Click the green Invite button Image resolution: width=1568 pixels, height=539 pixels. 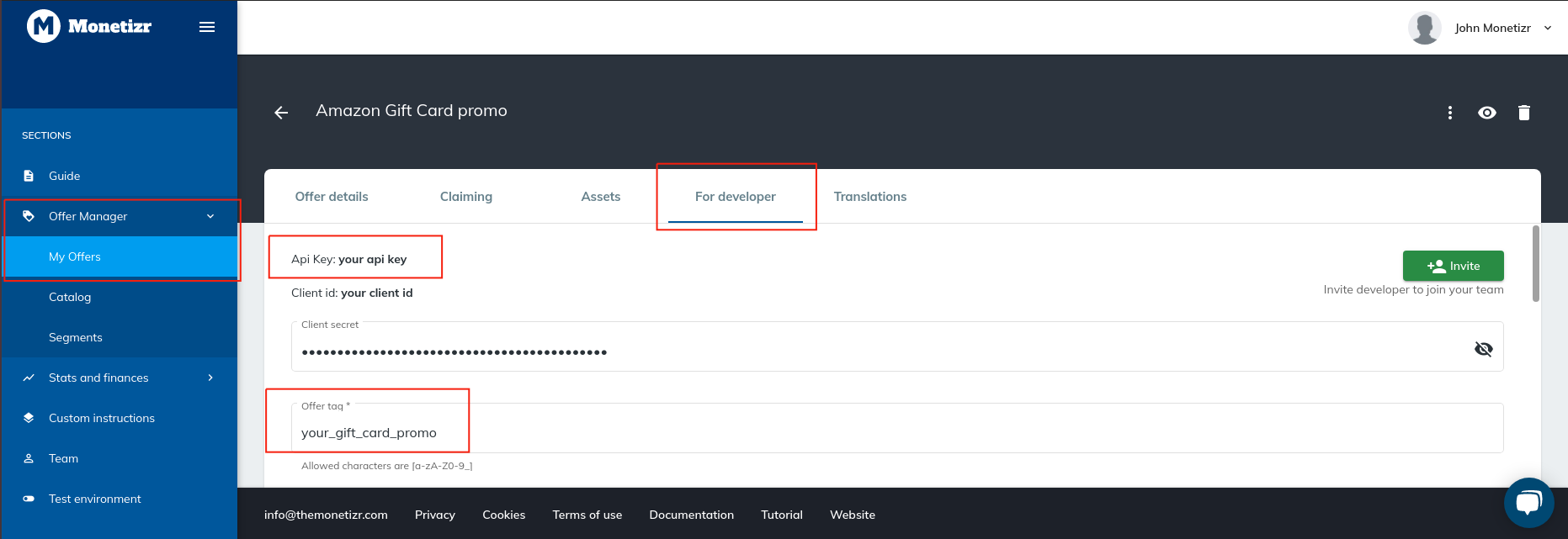tap(1453, 266)
